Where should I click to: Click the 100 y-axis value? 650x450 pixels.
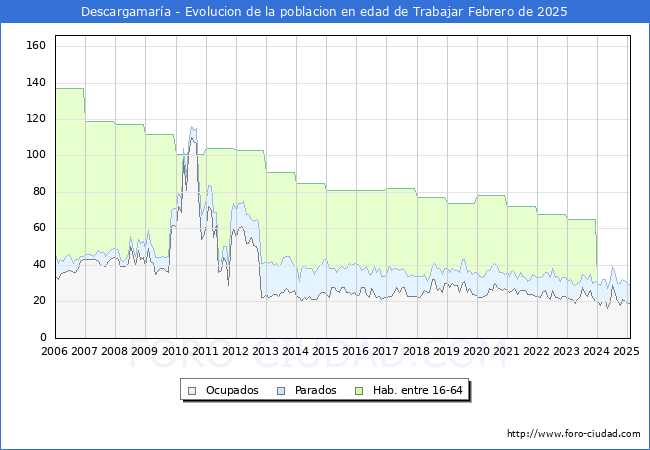(x=36, y=155)
